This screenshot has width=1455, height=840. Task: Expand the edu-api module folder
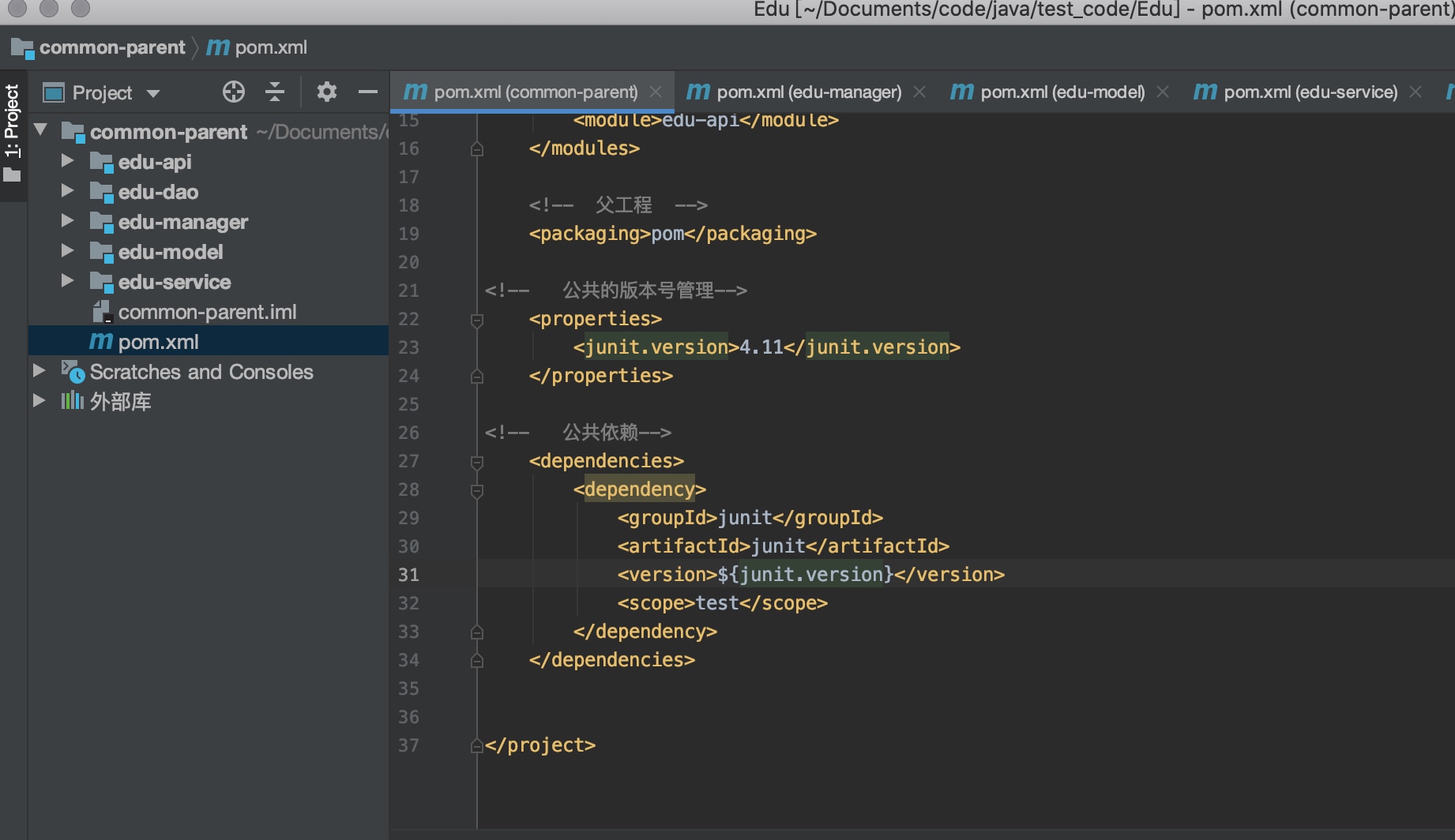(67, 161)
